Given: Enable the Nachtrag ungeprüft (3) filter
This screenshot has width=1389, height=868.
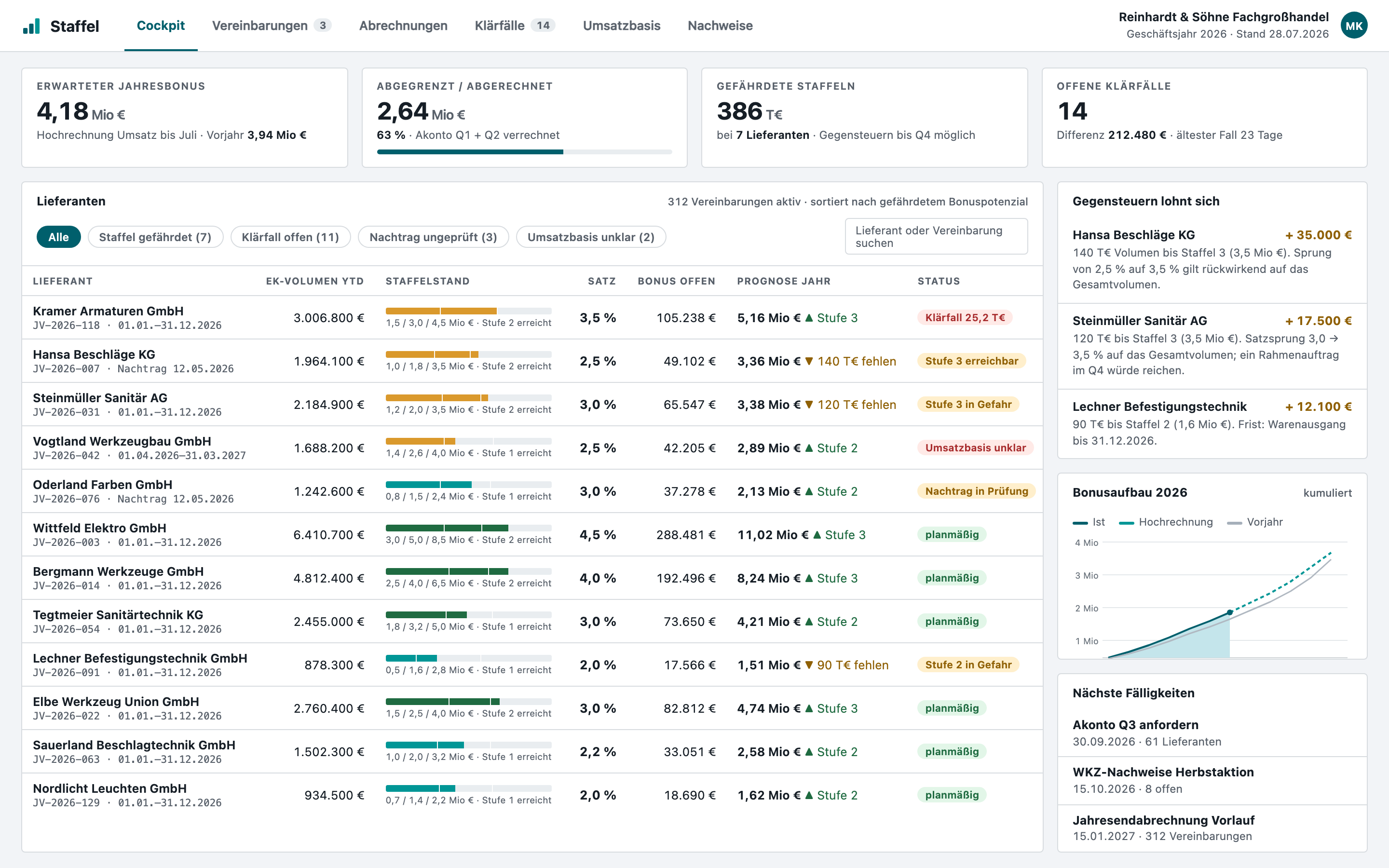Looking at the screenshot, I should click(434, 237).
